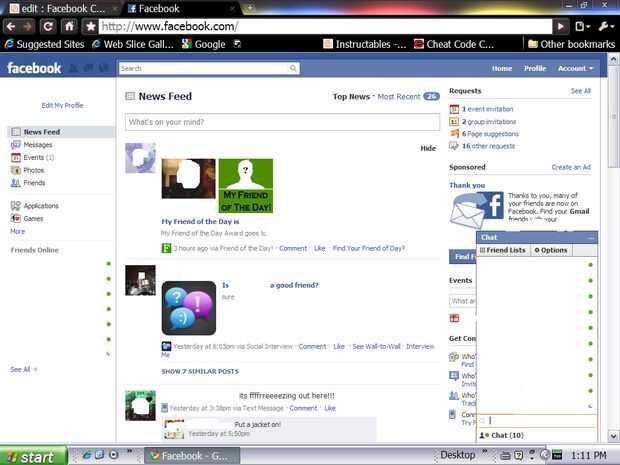Open the 1 event invitation request
This screenshot has width=620, height=465.
click(x=487, y=109)
